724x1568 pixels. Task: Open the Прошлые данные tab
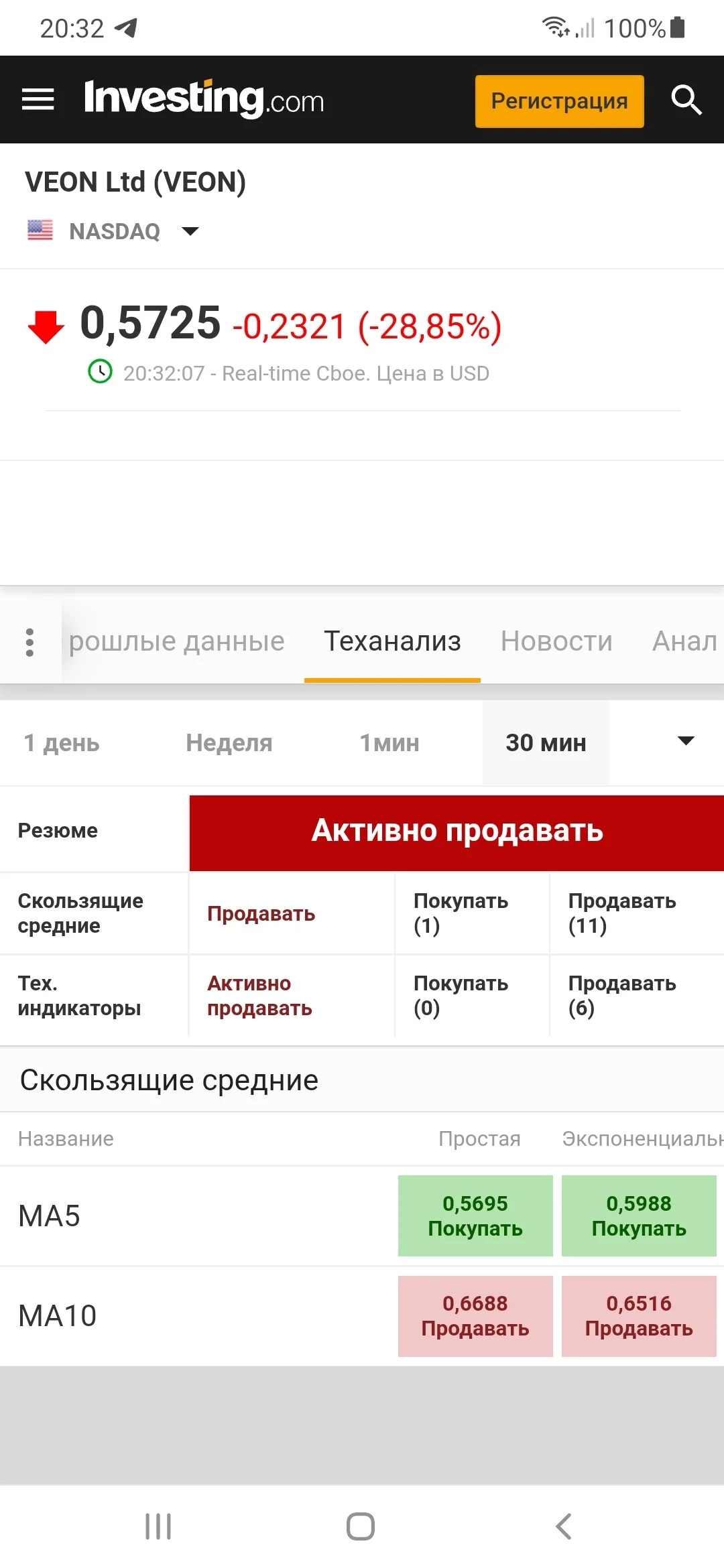(x=177, y=641)
